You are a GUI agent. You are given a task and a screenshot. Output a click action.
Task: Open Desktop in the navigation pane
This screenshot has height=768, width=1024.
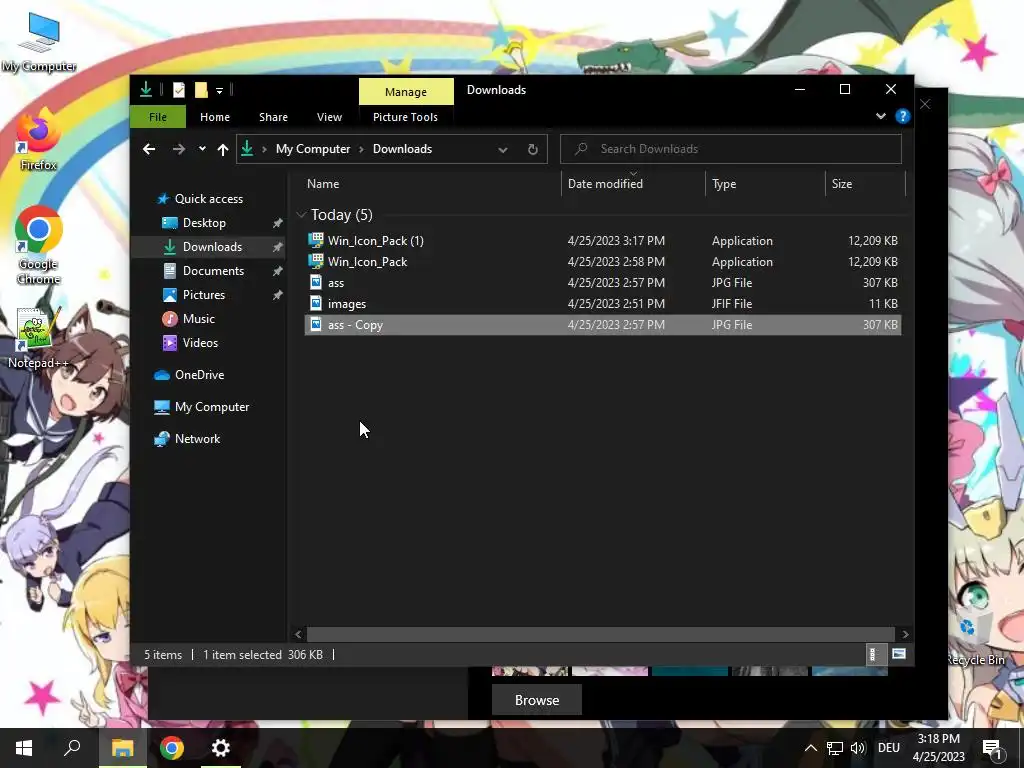(204, 223)
